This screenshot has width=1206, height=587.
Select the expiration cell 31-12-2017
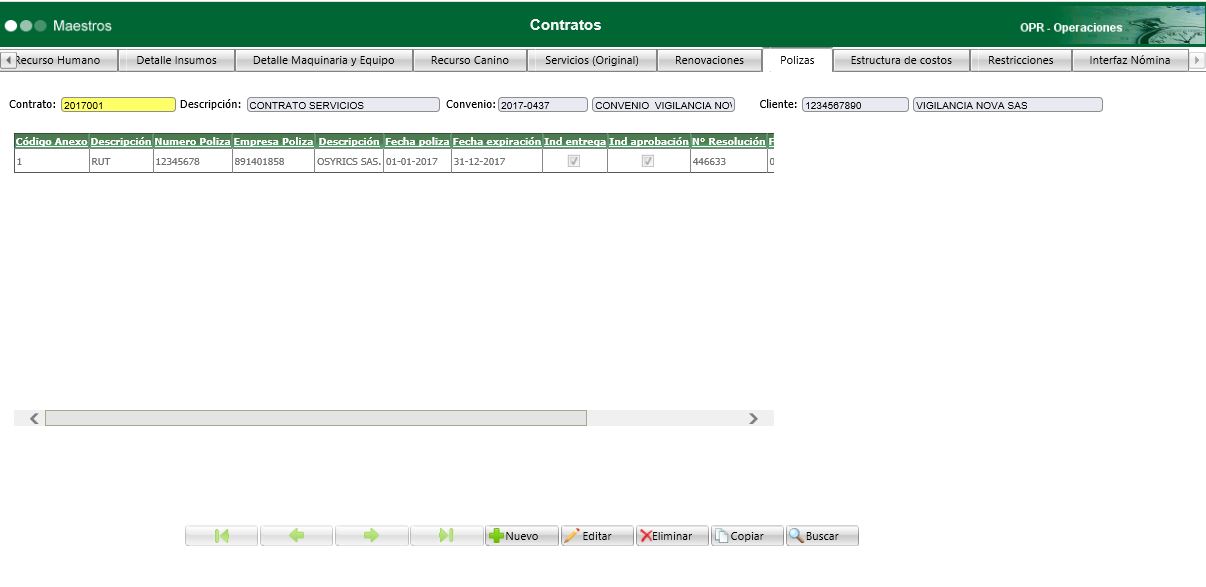[497, 161]
